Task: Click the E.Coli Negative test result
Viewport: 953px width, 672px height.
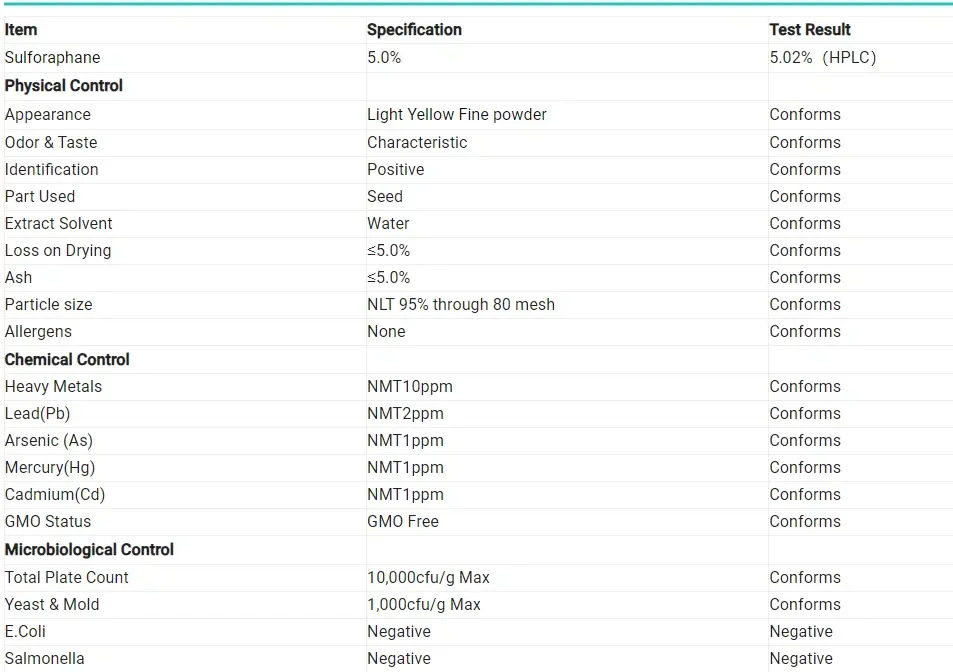Action: (x=800, y=631)
